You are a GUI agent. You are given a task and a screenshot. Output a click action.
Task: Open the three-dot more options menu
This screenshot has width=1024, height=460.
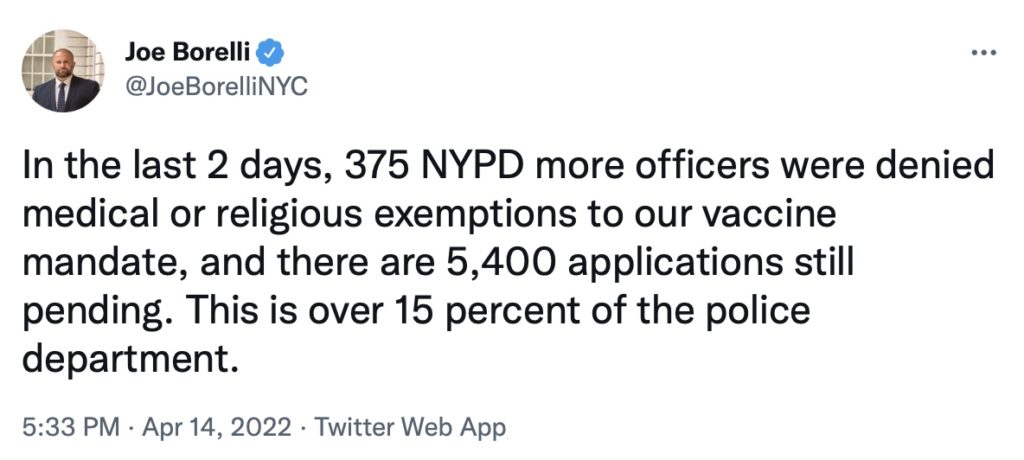pos(984,53)
